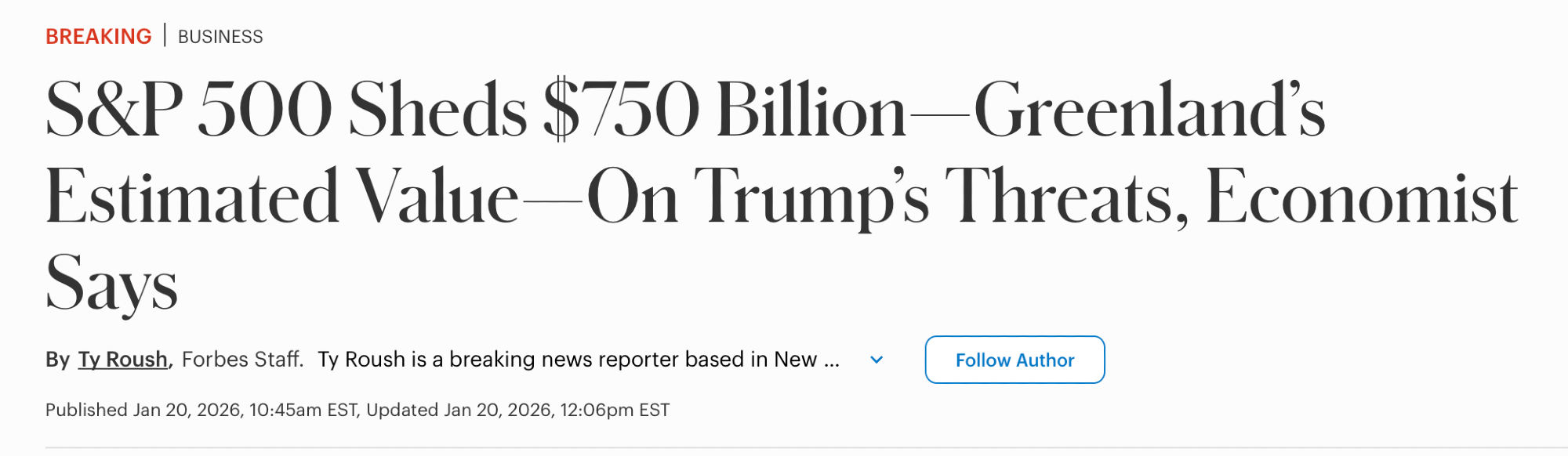Click the Forbes Staff label
The width and height of the screenshot is (1568, 456).
pos(241,360)
